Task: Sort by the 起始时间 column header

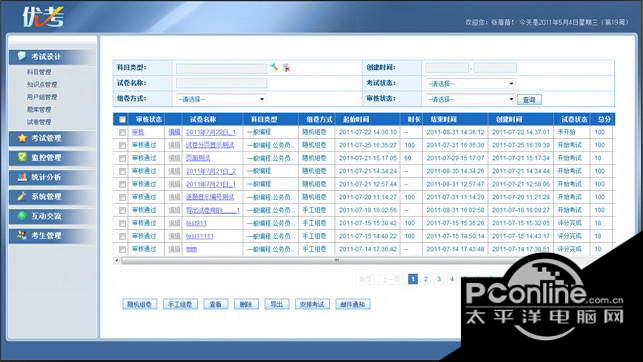Action: pyautogui.click(x=356, y=119)
